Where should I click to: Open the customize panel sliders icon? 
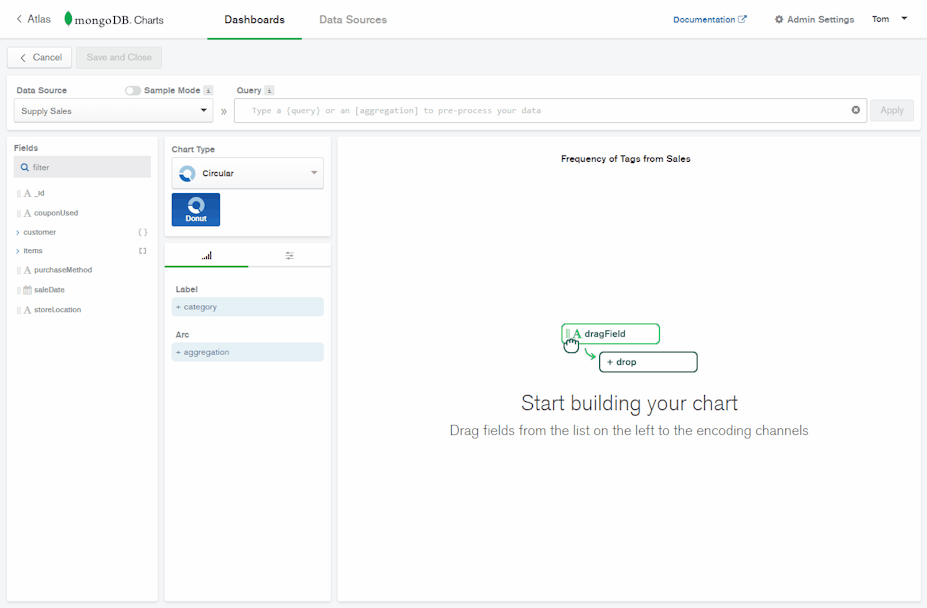coord(289,255)
